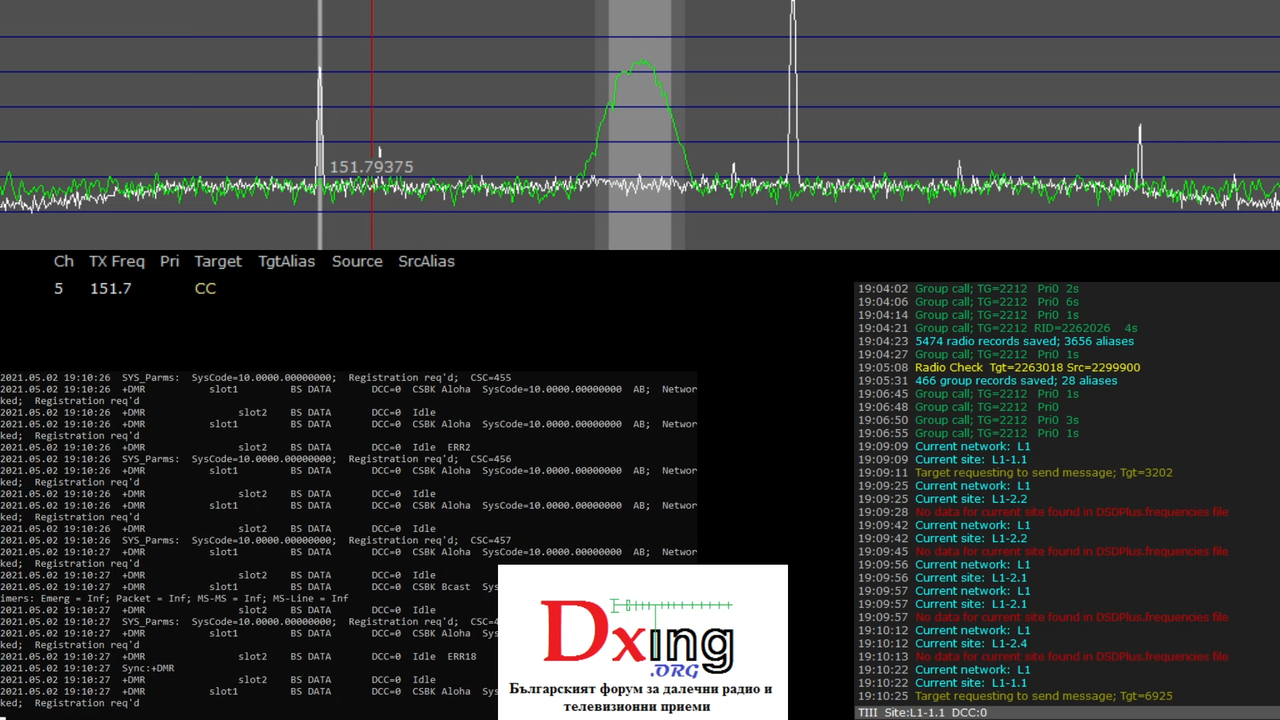This screenshot has height=720, width=1280.
Task: Select the SrcAlias column header
Action: 426,261
